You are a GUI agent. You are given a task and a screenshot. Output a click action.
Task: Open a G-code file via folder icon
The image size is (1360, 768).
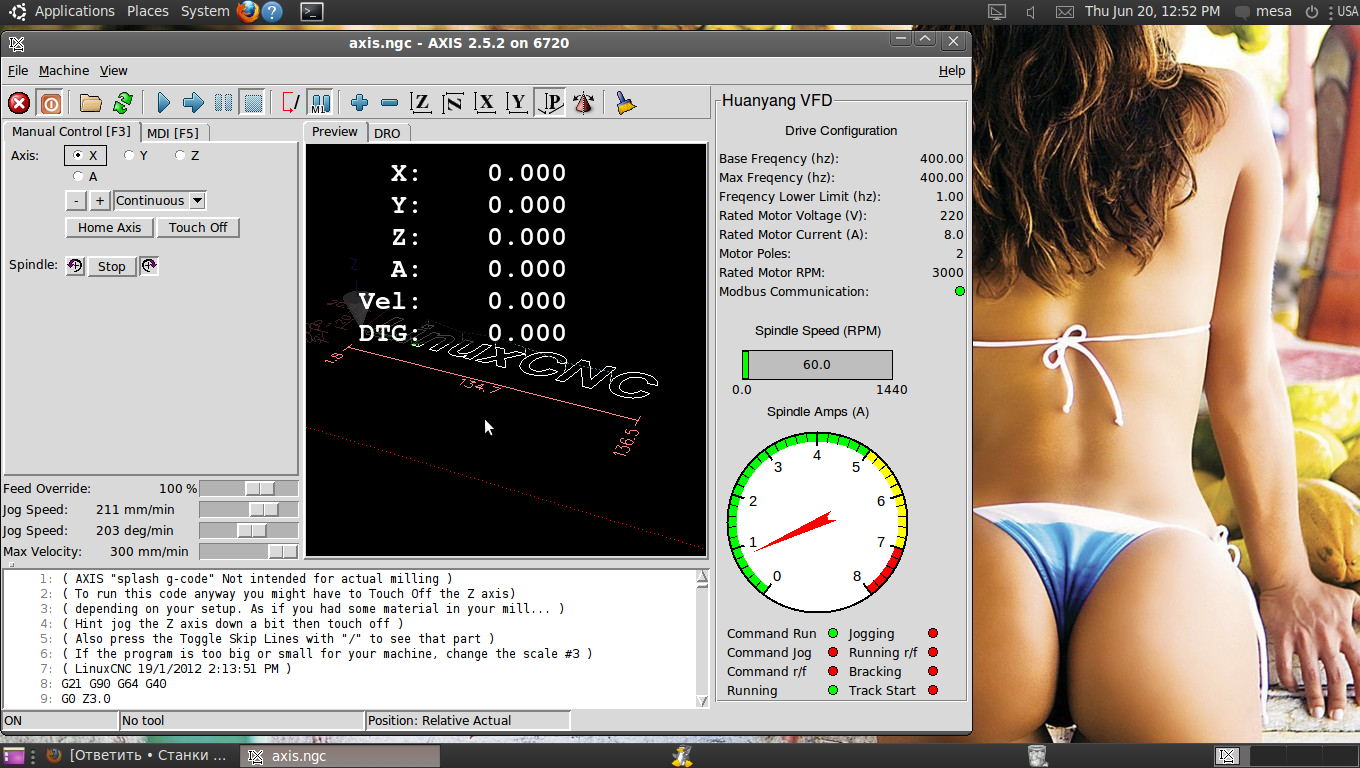pos(91,103)
